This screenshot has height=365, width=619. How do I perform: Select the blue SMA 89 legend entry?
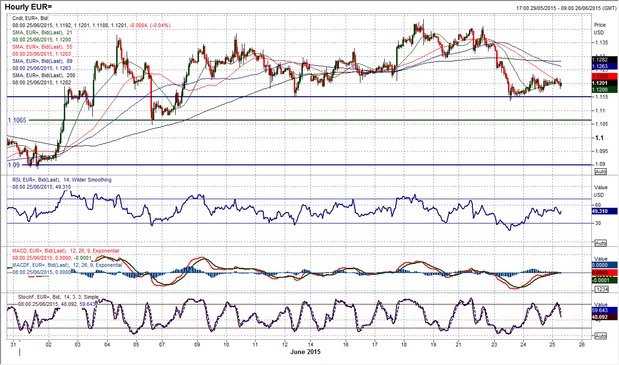click(42, 61)
